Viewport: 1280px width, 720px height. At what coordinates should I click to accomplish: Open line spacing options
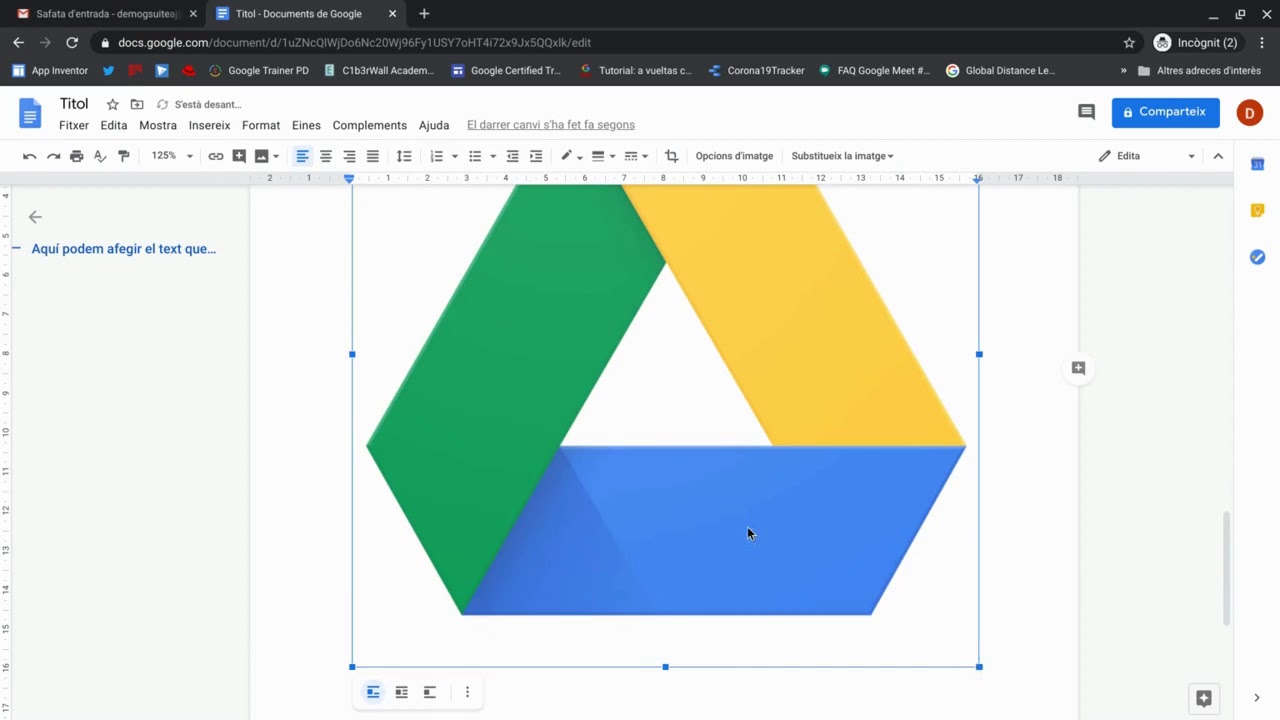[404, 156]
